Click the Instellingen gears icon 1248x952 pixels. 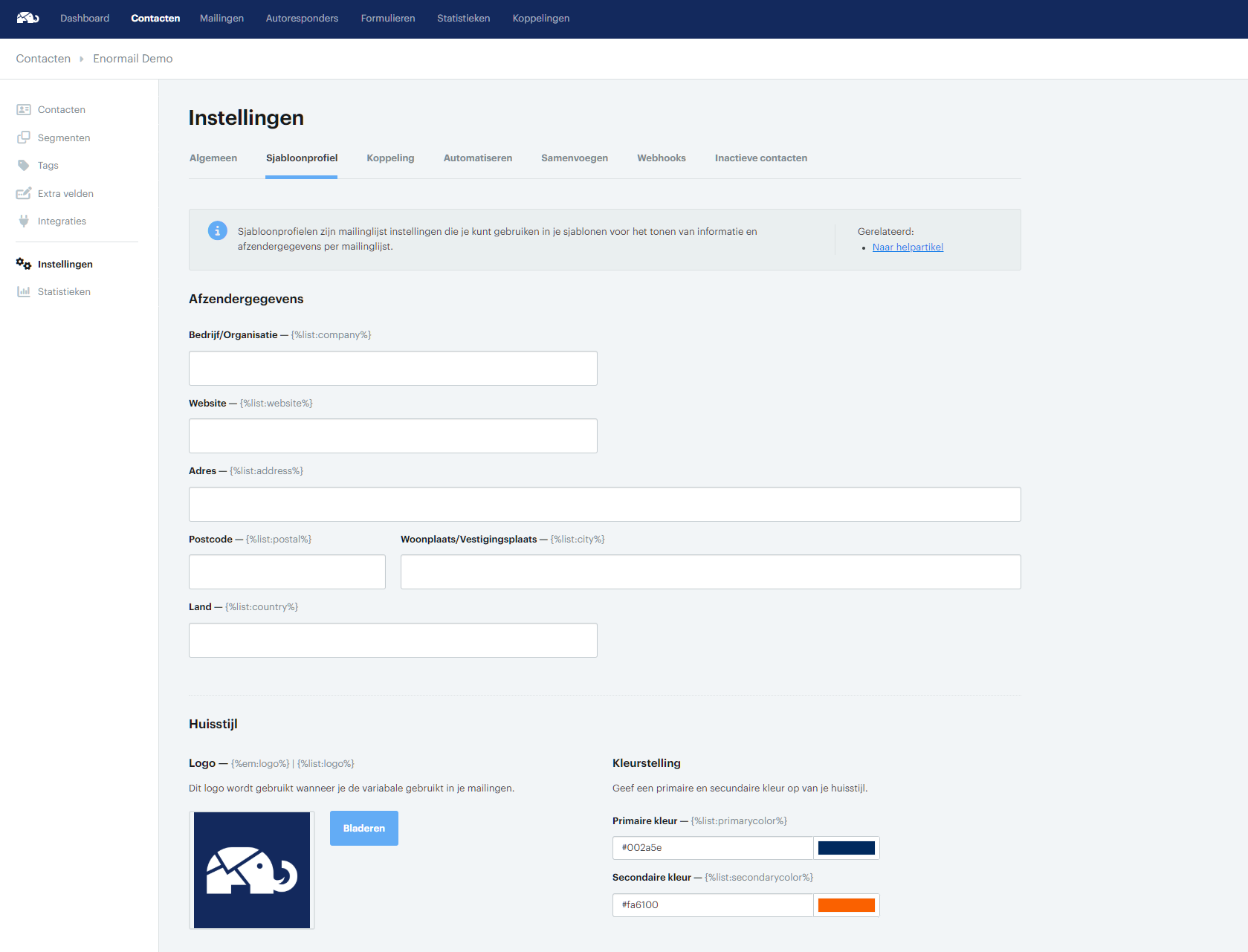click(x=24, y=264)
